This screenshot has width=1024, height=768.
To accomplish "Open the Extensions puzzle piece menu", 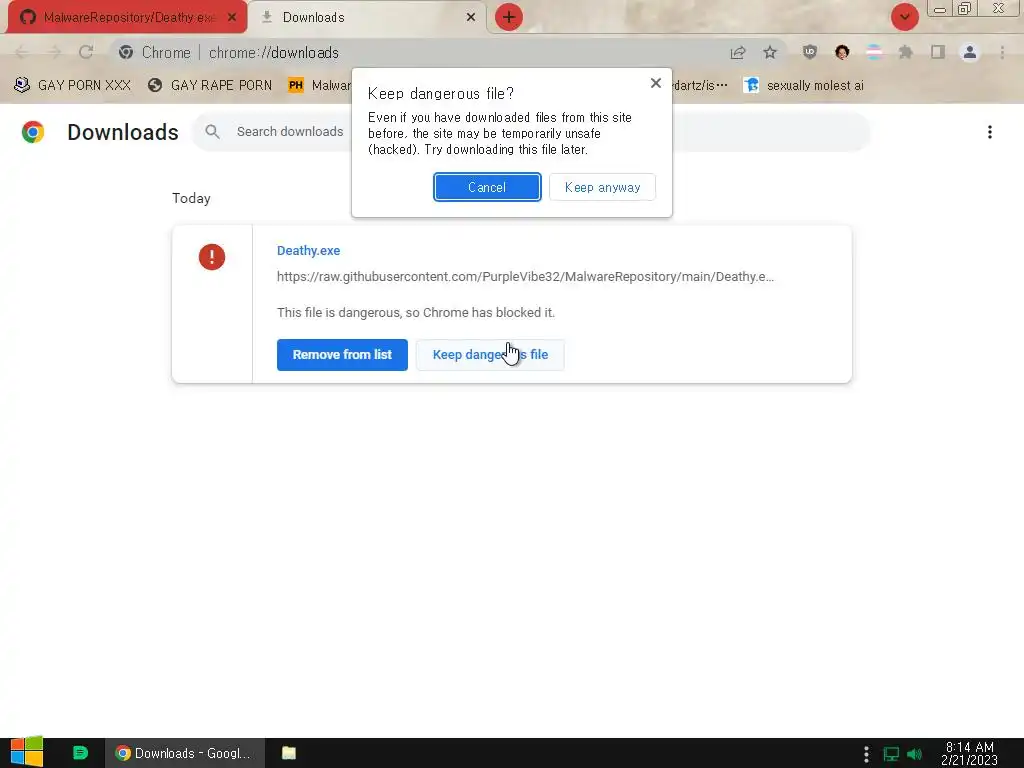I will pyautogui.click(x=906, y=52).
